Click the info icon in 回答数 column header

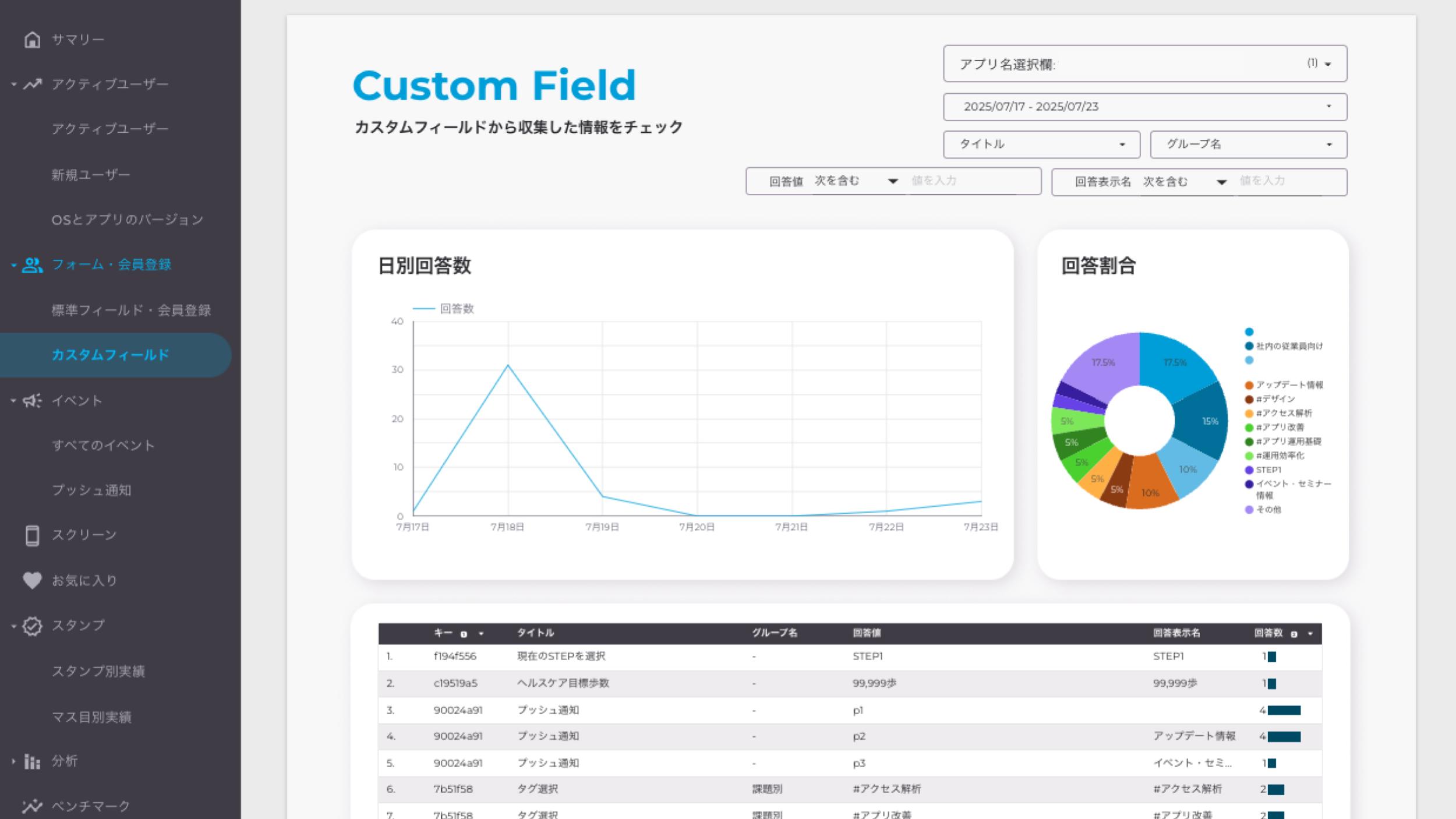[1294, 634]
